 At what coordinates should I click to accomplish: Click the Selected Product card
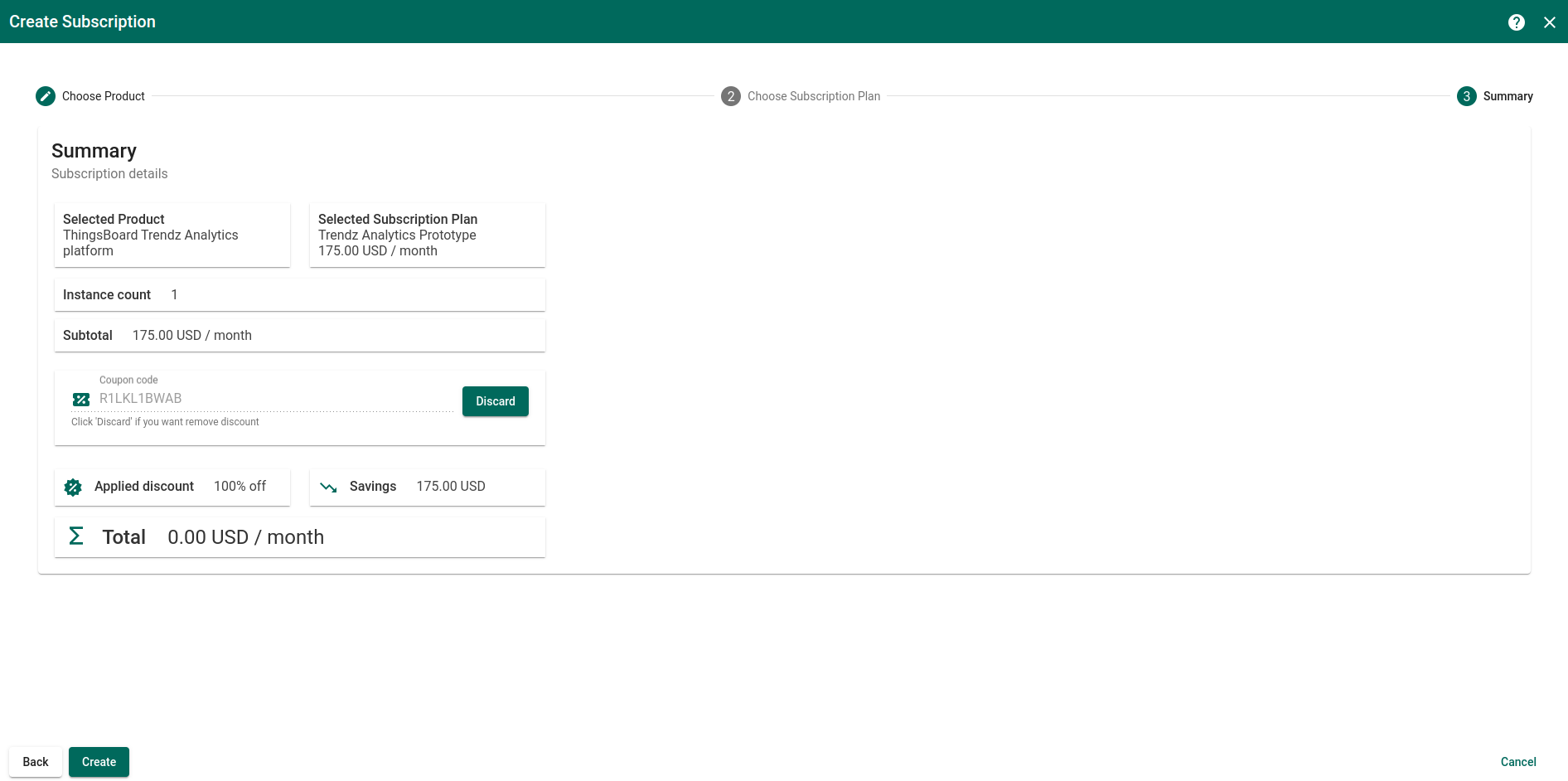coord(172,235)
